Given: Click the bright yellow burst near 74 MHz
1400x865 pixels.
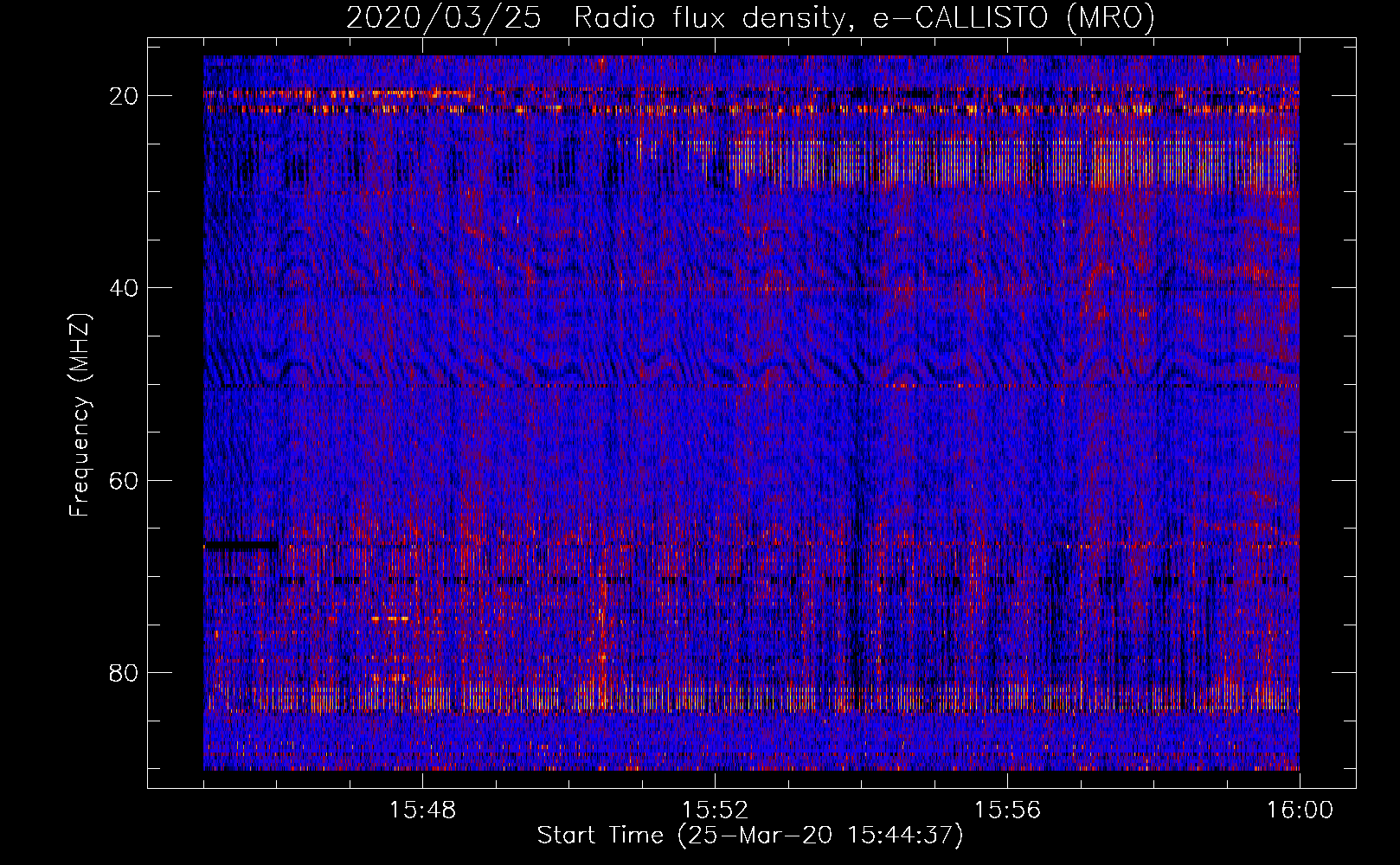Looking at the screenshot, I should tap(389, 618).
